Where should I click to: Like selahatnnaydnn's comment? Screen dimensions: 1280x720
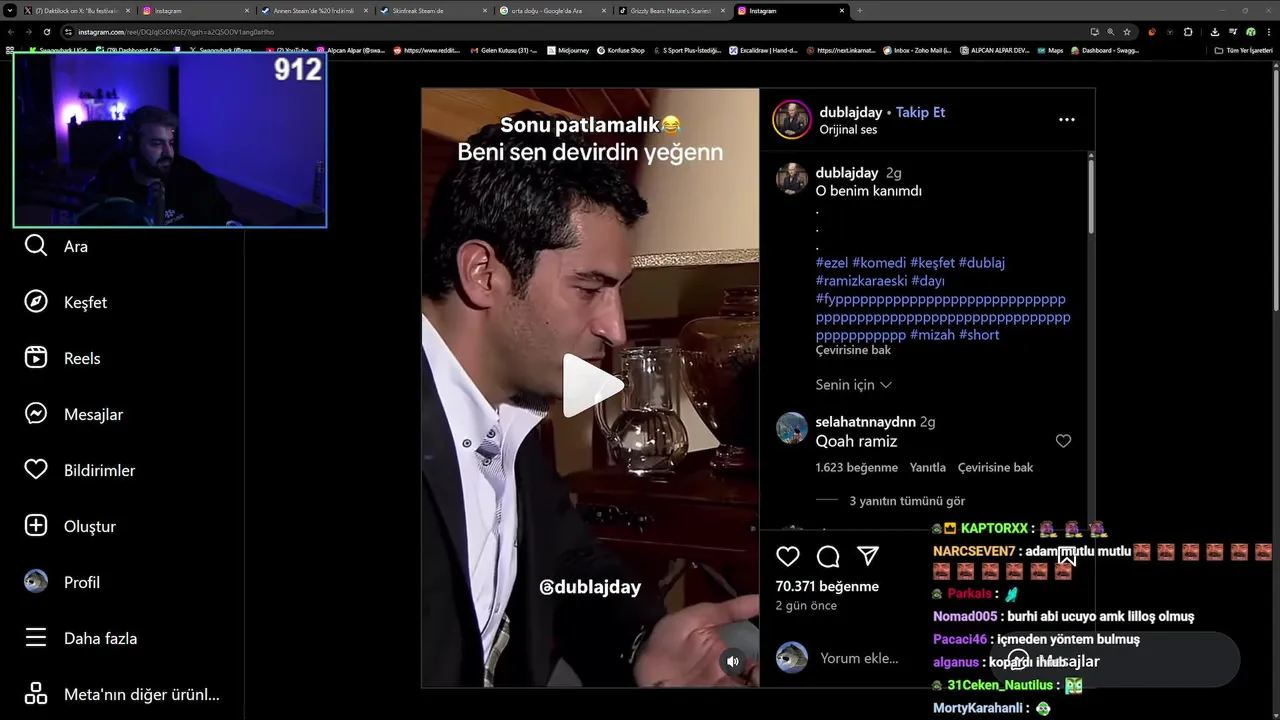click(x=1063, y=441)
